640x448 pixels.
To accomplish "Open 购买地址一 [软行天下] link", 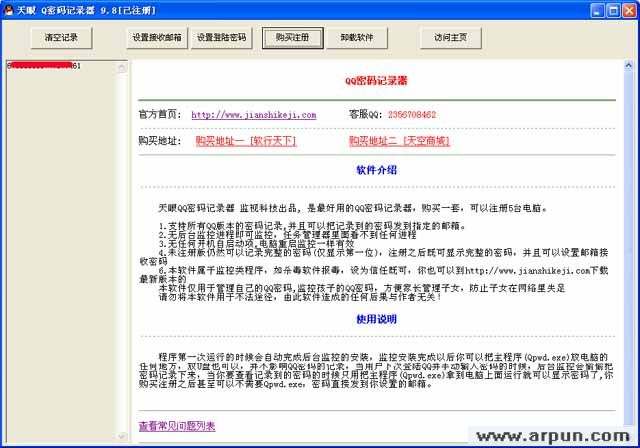I will [246, 141].
